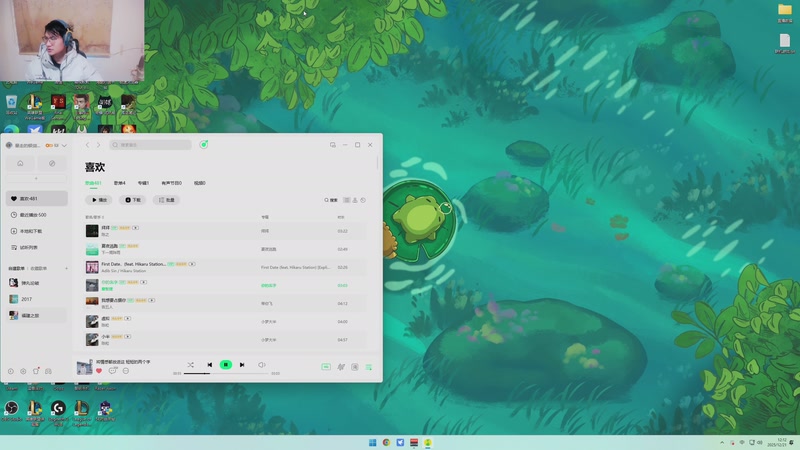Show hidden system tray icons

(722, 442)
